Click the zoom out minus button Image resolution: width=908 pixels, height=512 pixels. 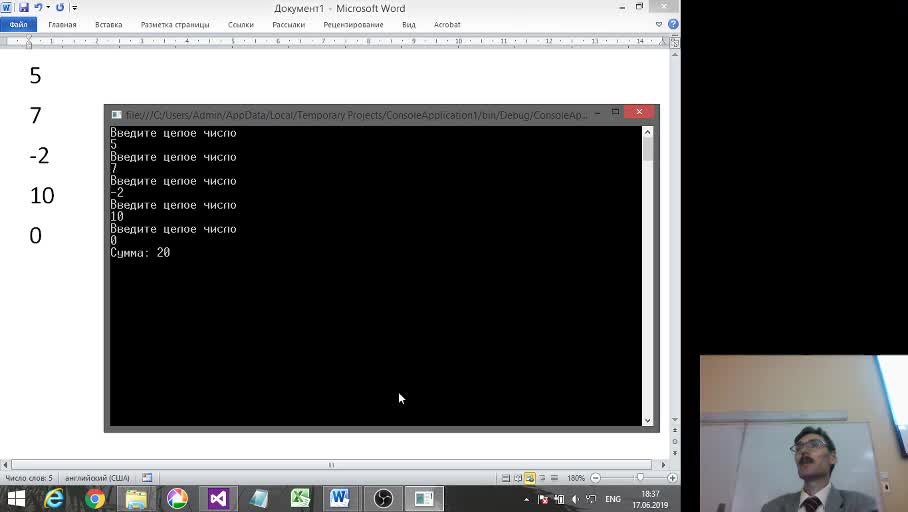coord(595,478)
